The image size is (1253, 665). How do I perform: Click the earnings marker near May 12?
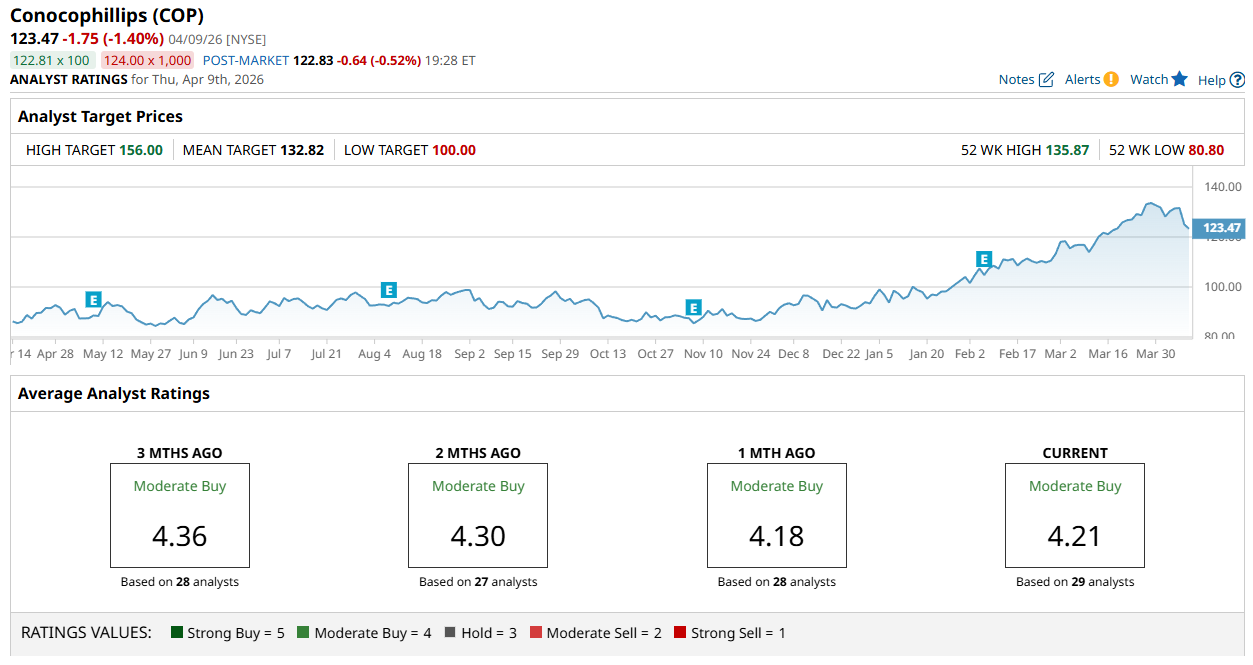93,299
